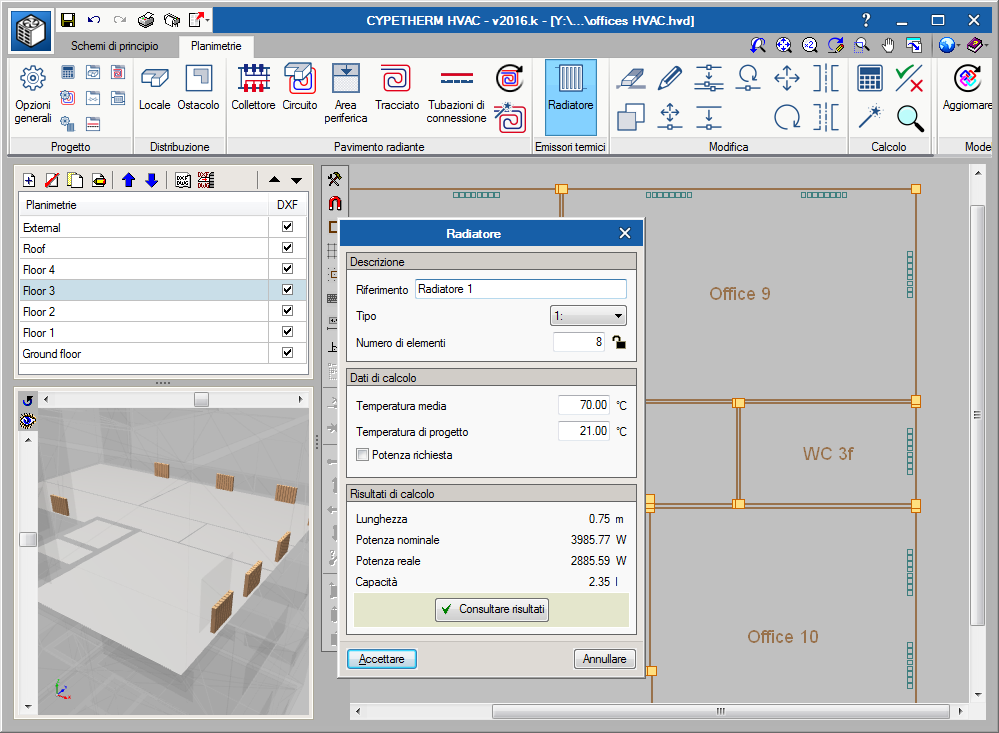
Task: Choose the Collettore tool
Action: coord(253,88)
